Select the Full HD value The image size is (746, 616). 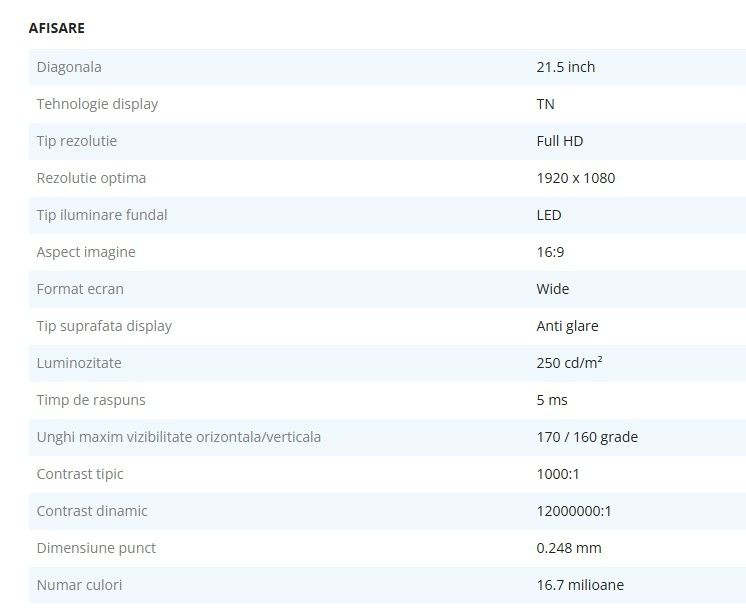click(x=559, y=141)
